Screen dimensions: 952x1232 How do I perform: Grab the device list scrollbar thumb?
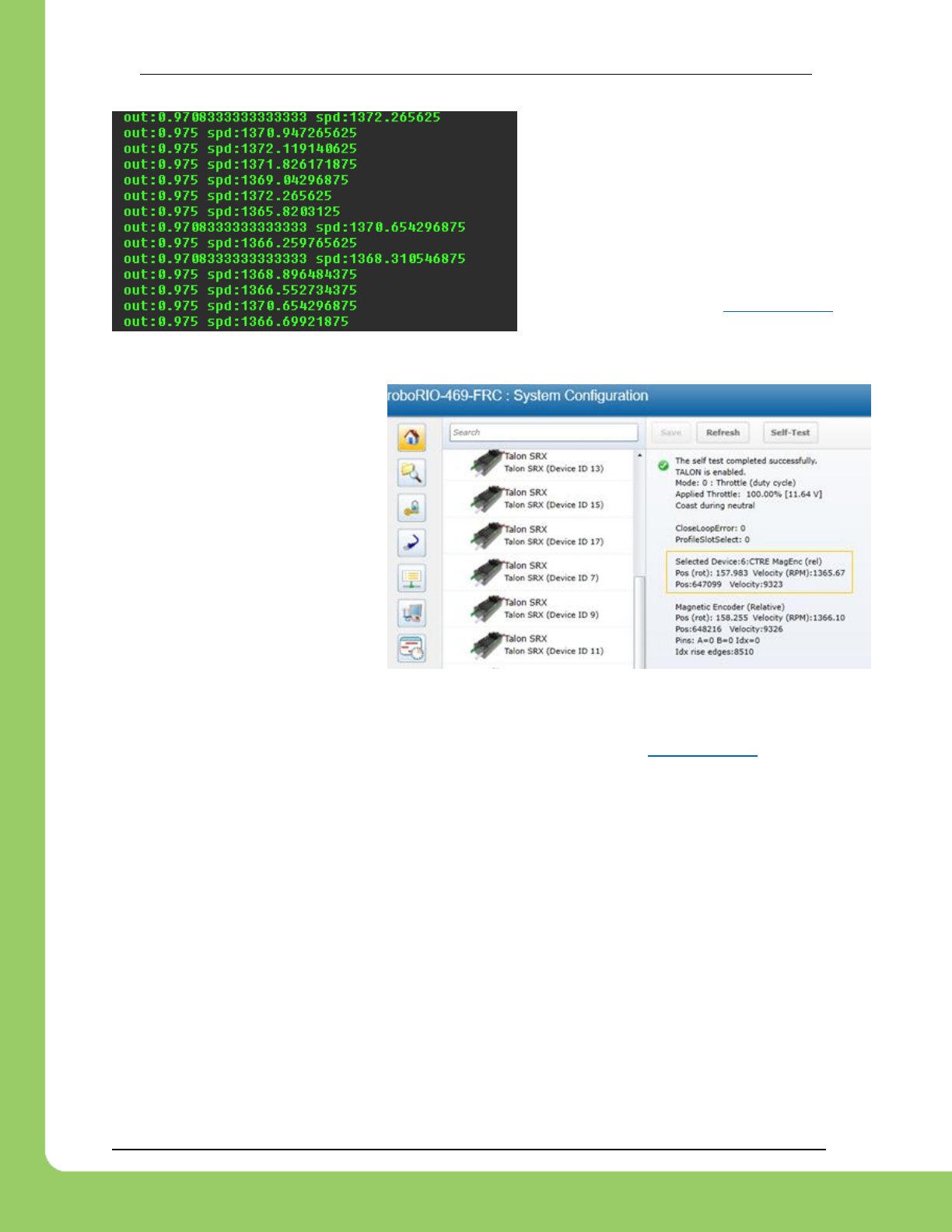click(x=639, y=622)
